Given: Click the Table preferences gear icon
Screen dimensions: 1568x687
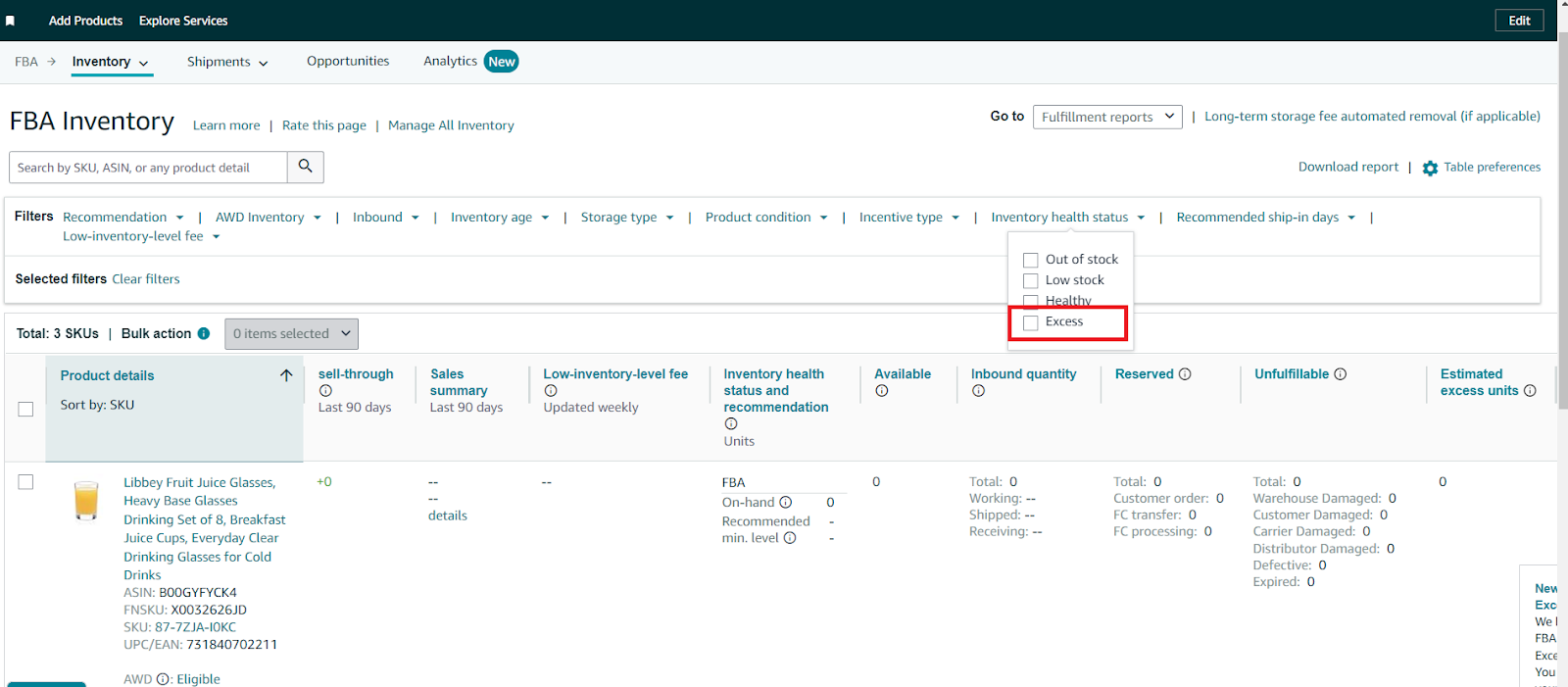Looking at the screenshot, I should pyautogui.click(x=1430, y=168).
